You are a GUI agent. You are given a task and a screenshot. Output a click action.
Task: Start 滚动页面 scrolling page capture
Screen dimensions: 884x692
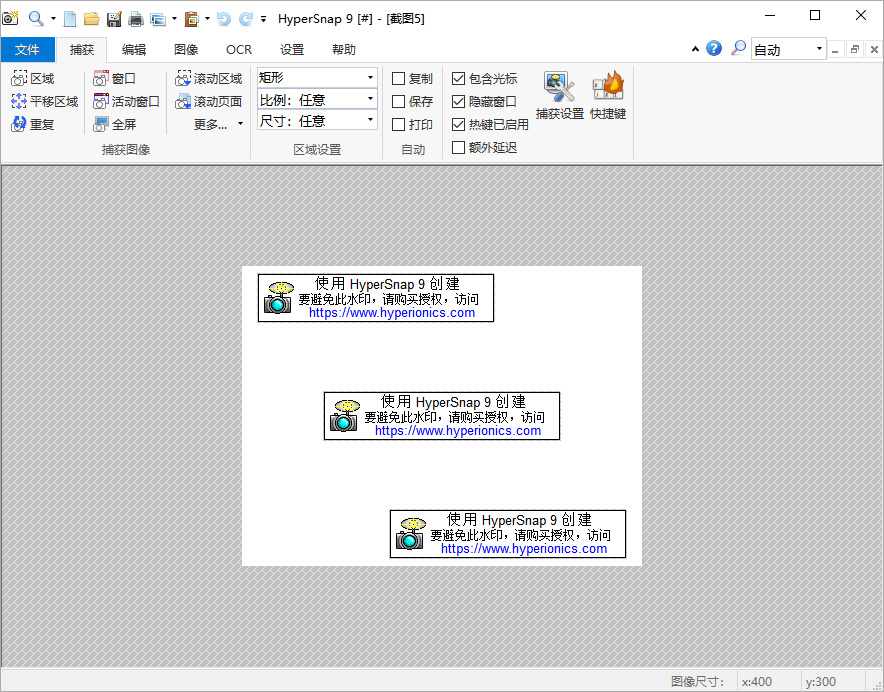(x=209, y=102)
